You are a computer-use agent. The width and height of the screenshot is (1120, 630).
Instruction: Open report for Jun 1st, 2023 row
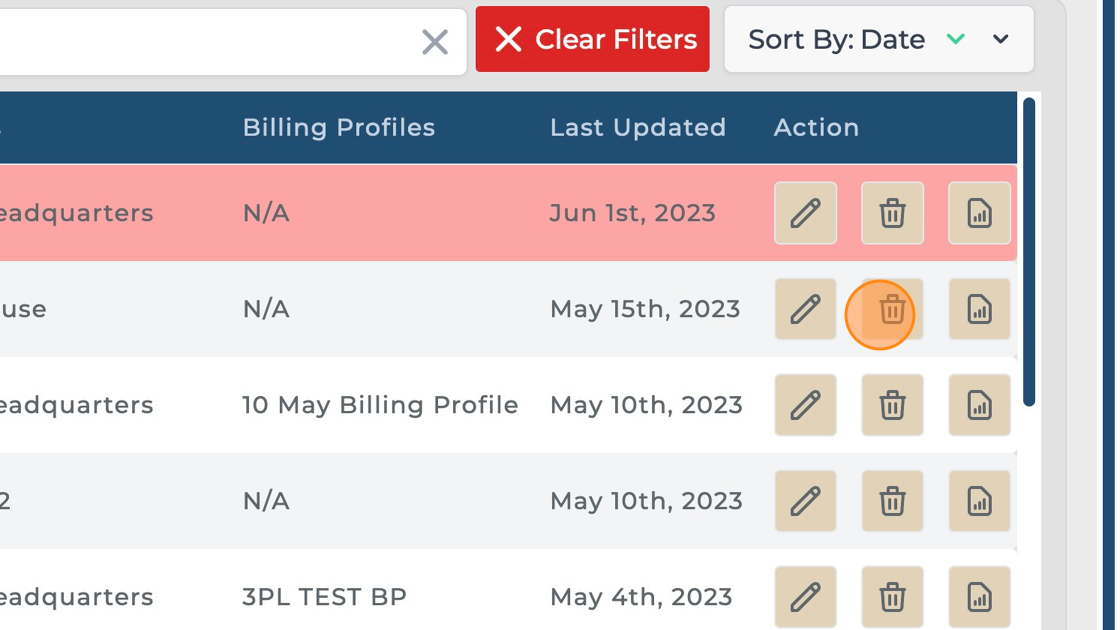(979, 213)
